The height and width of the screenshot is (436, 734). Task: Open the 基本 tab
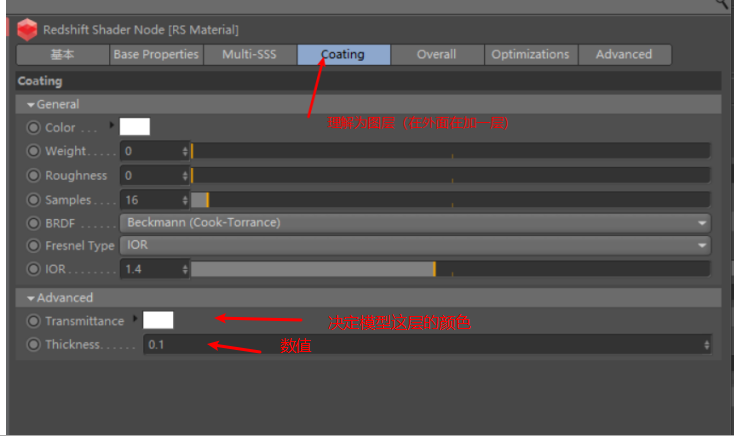[x=63, y=54]
